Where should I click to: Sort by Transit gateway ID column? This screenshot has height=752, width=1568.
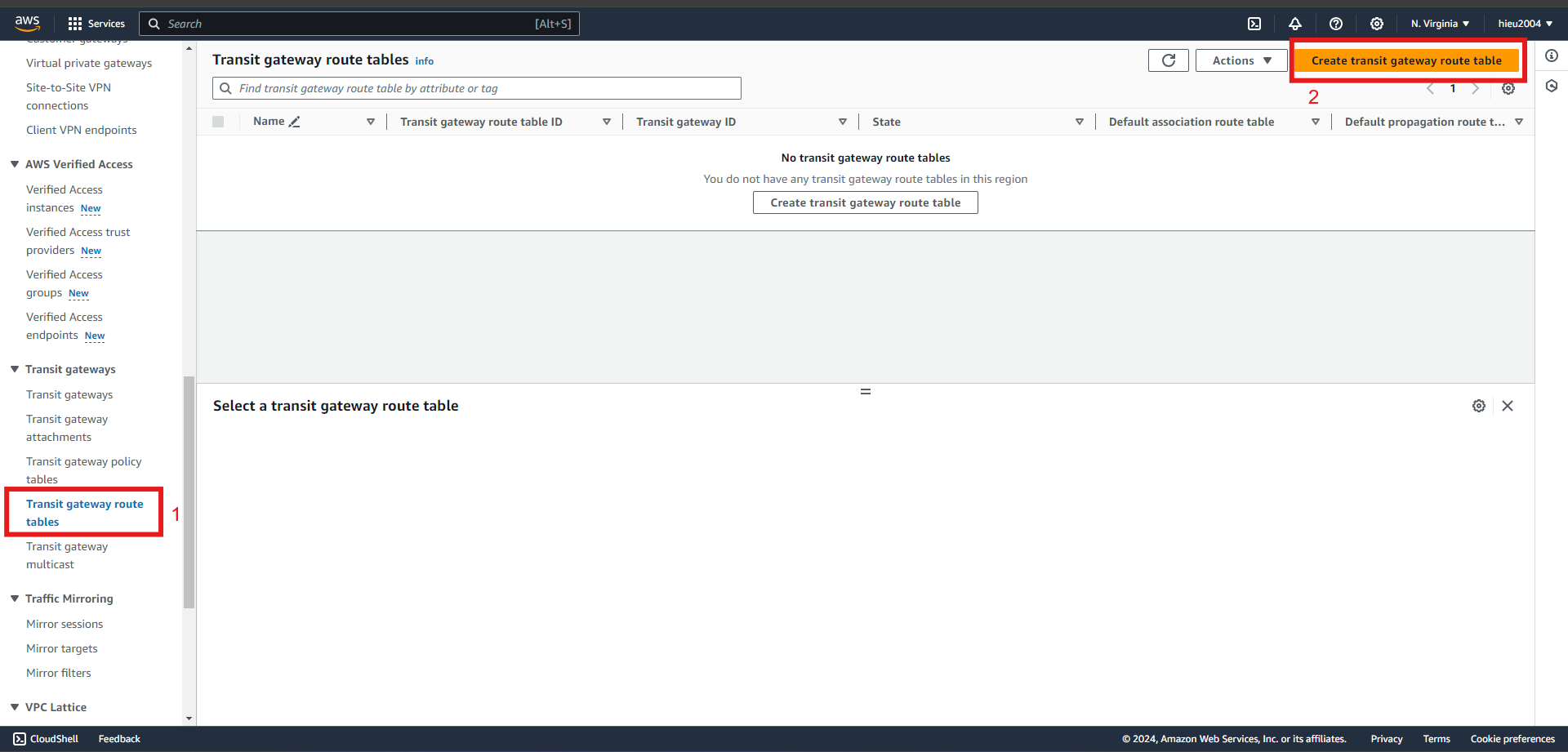point(843,122)
